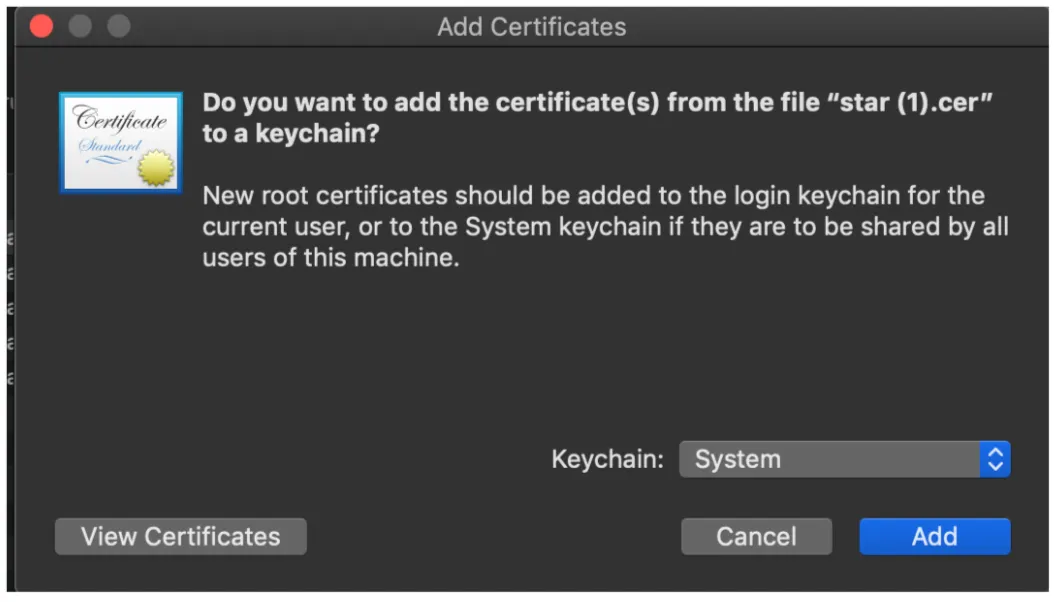Click the "Keychain:" label
The height and width of the screenshot is (602, 1054).
point(607,460)
